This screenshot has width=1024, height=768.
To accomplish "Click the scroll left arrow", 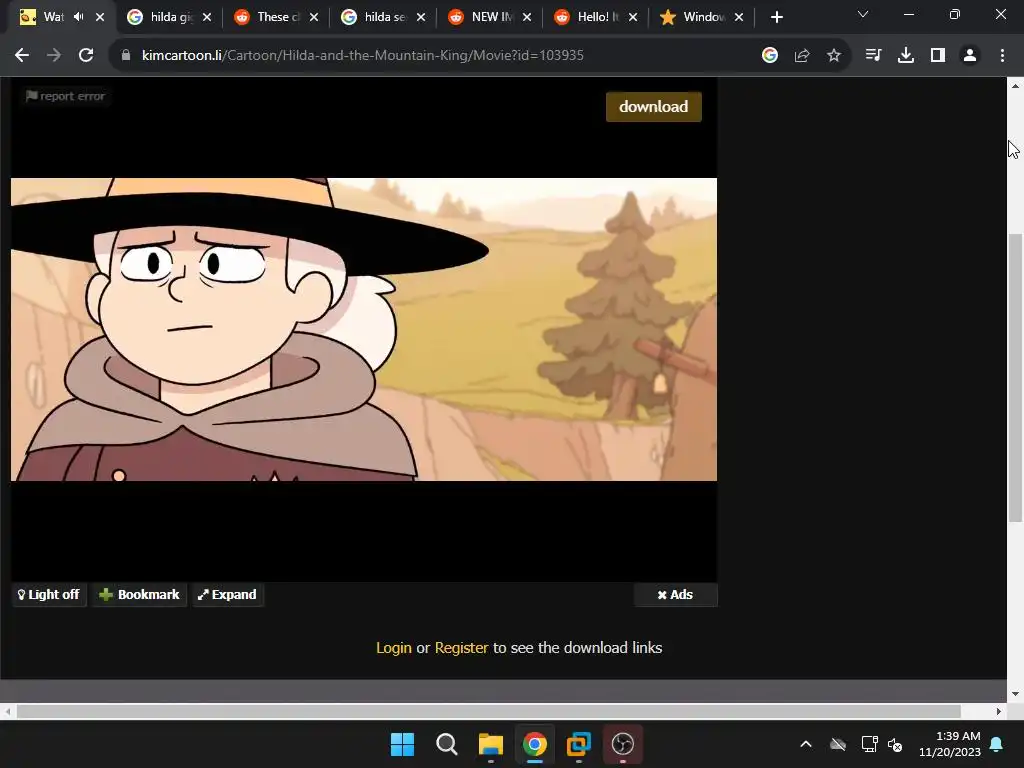I will pos(7,711).
